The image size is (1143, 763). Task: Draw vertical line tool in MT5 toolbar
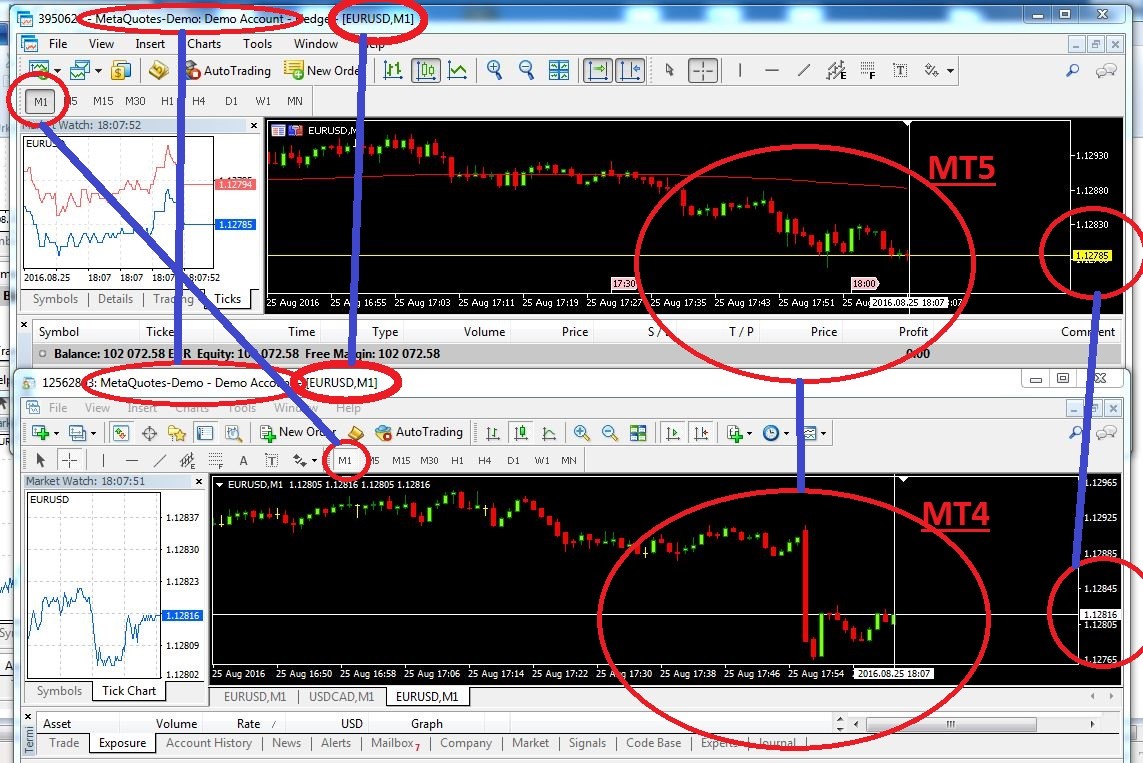click(740, 70)
